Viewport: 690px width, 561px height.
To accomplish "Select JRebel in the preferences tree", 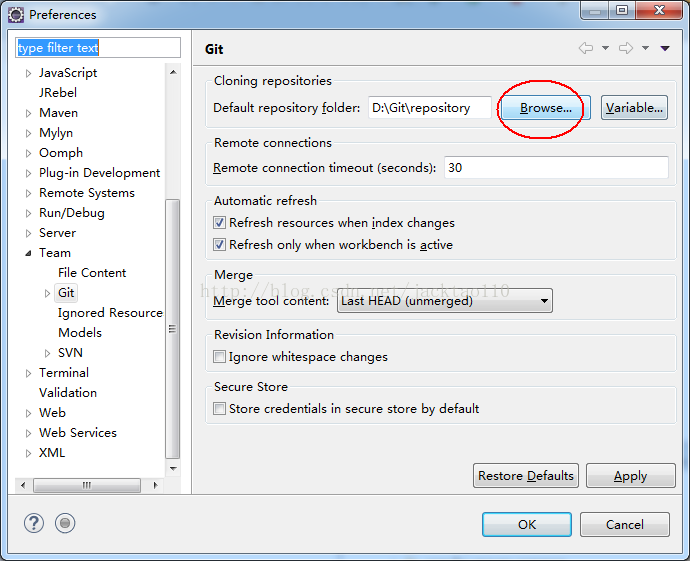I will (x=58, y=92).
